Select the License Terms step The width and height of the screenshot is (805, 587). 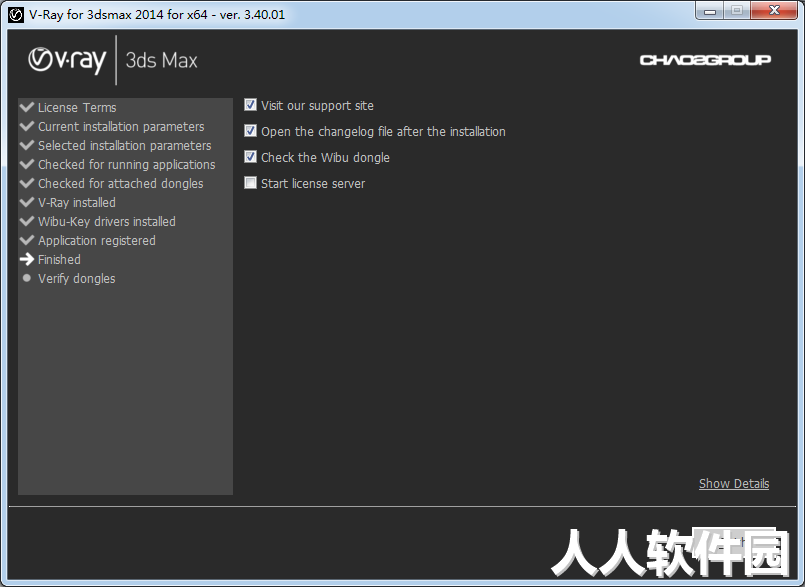77,107
